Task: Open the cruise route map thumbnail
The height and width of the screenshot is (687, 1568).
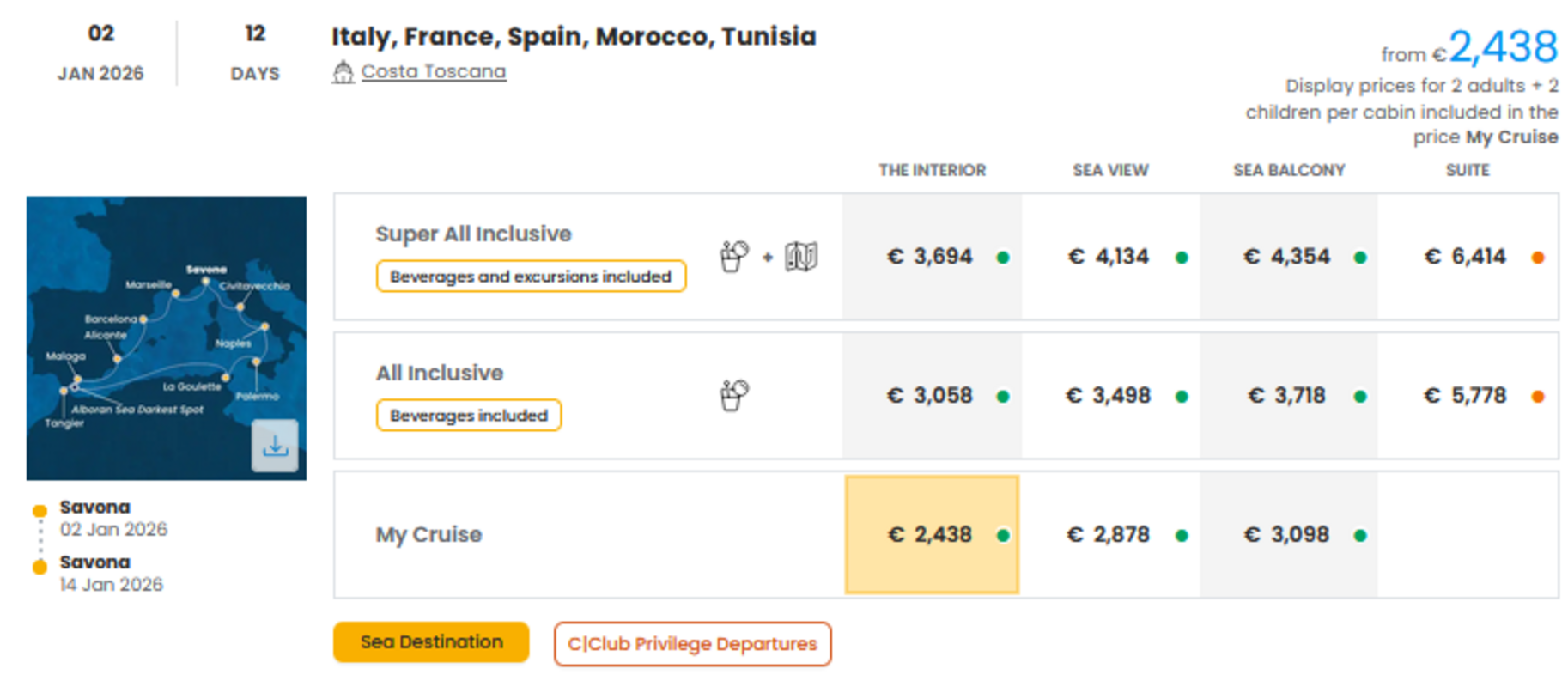Action: click(x=155, y=326)
